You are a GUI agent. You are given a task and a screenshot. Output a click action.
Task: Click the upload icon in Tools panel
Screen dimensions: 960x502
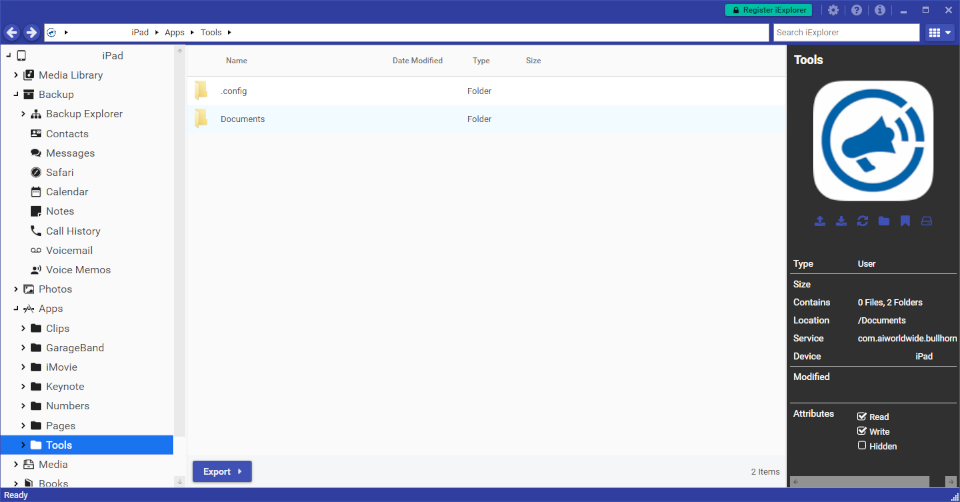coord(820,221)
